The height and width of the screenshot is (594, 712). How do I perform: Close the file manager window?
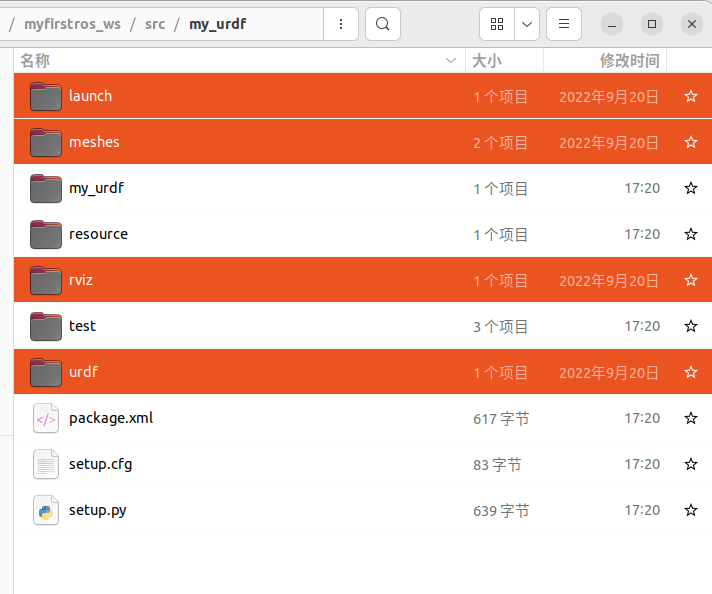point(692,24)
